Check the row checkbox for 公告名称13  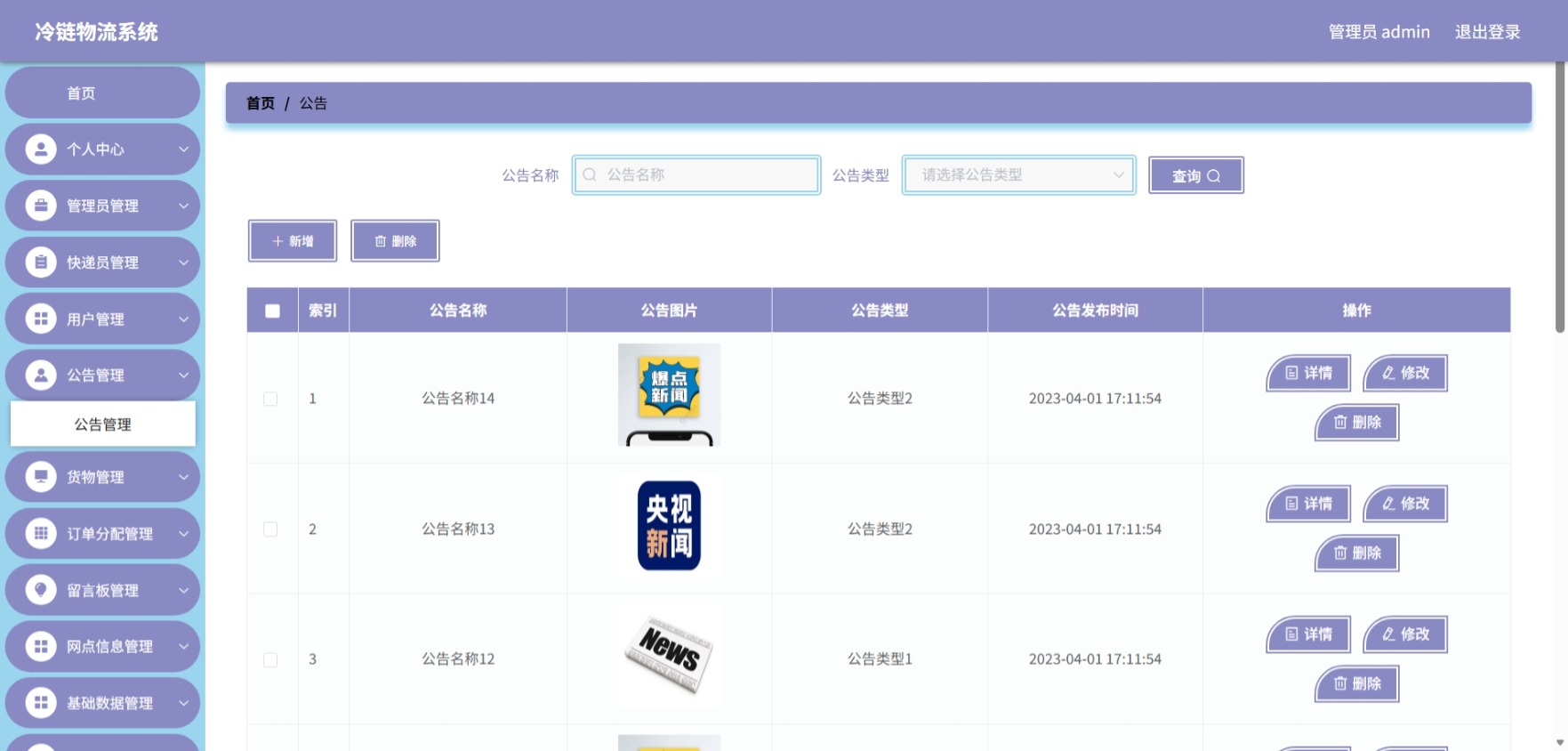click(270, 529)
